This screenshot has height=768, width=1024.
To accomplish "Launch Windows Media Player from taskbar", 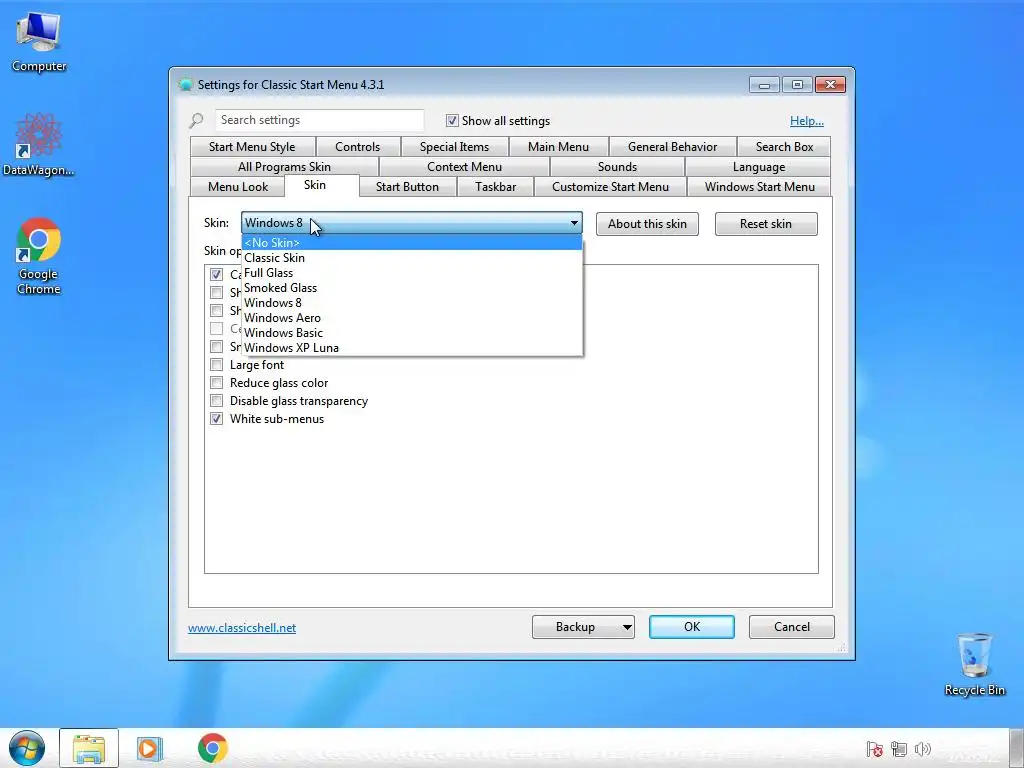I will pyautogui.click(x=150, y=748).
